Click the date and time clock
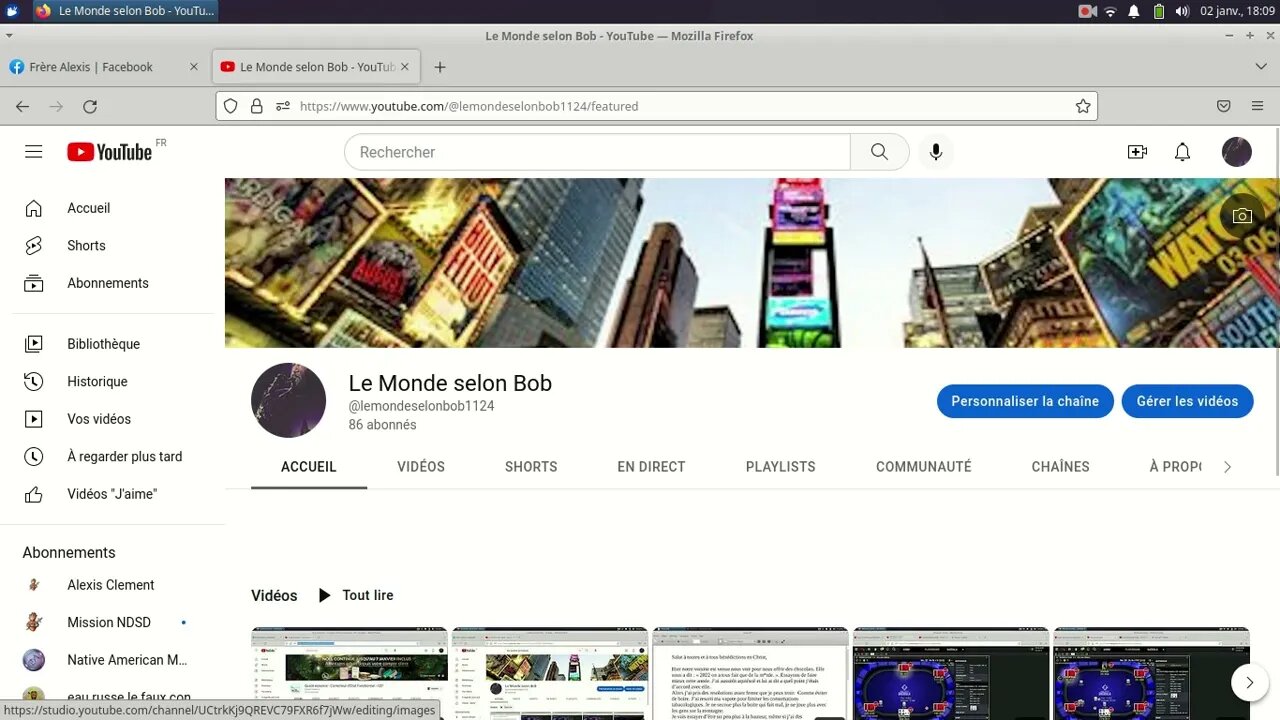Viewport: 1280px width, 720px height. 1237,11
